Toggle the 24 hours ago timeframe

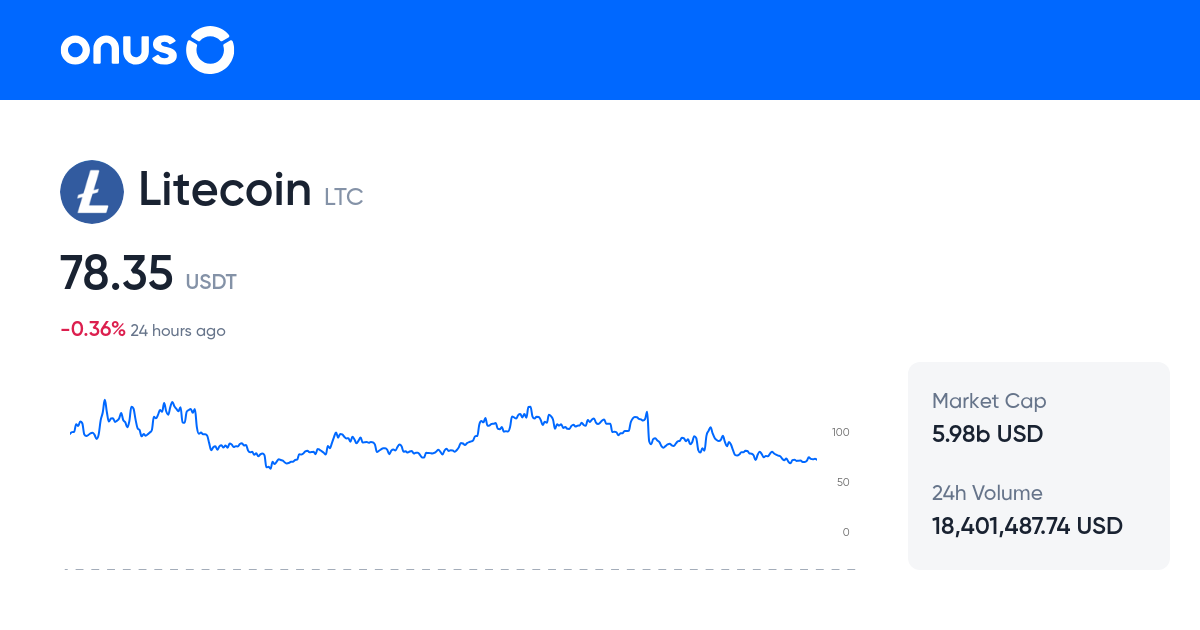point(178,330)
